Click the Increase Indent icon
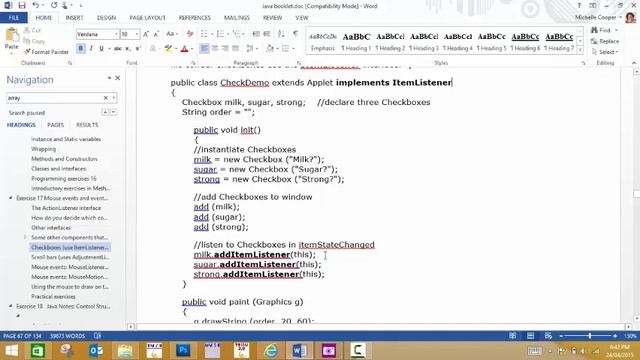The image size is (640, 360). point(267,34)
